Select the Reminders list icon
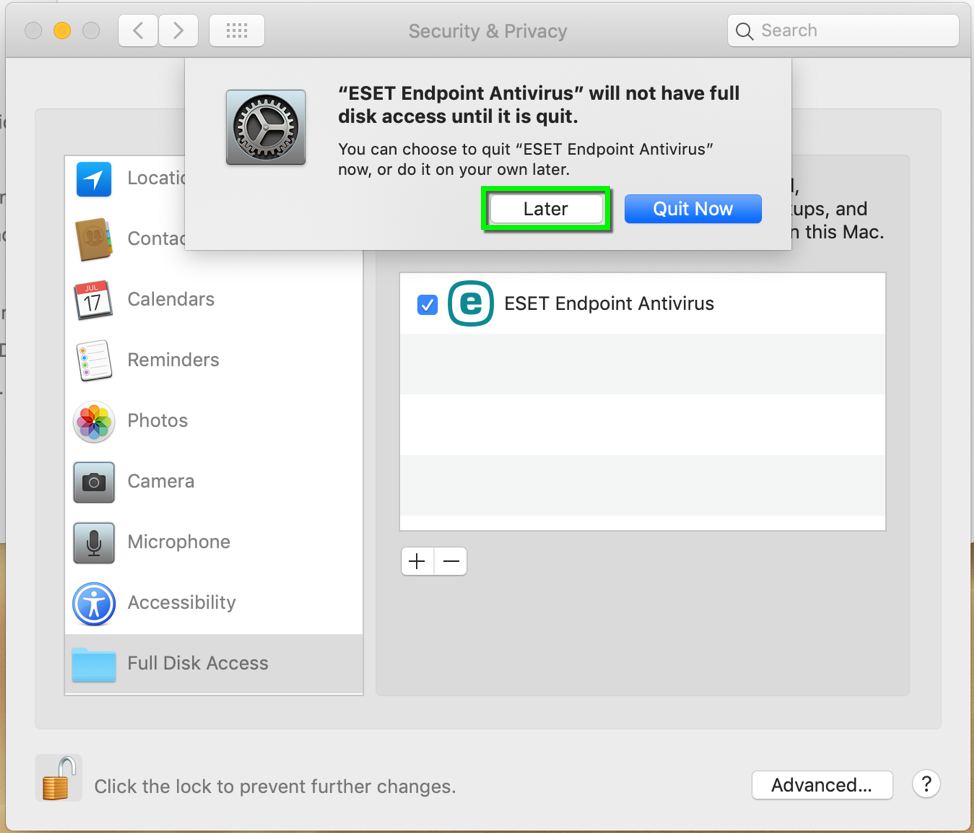 (x=94, y=360)
